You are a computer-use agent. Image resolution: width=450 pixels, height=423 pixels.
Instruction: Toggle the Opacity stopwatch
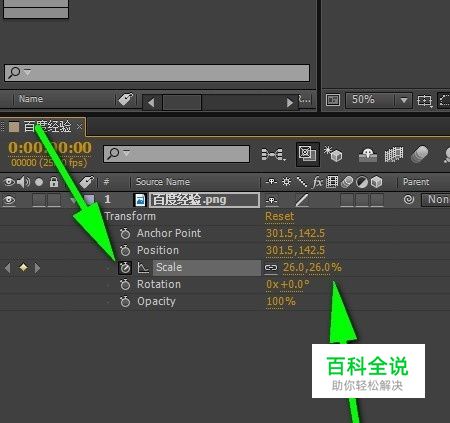pos(125,302)
